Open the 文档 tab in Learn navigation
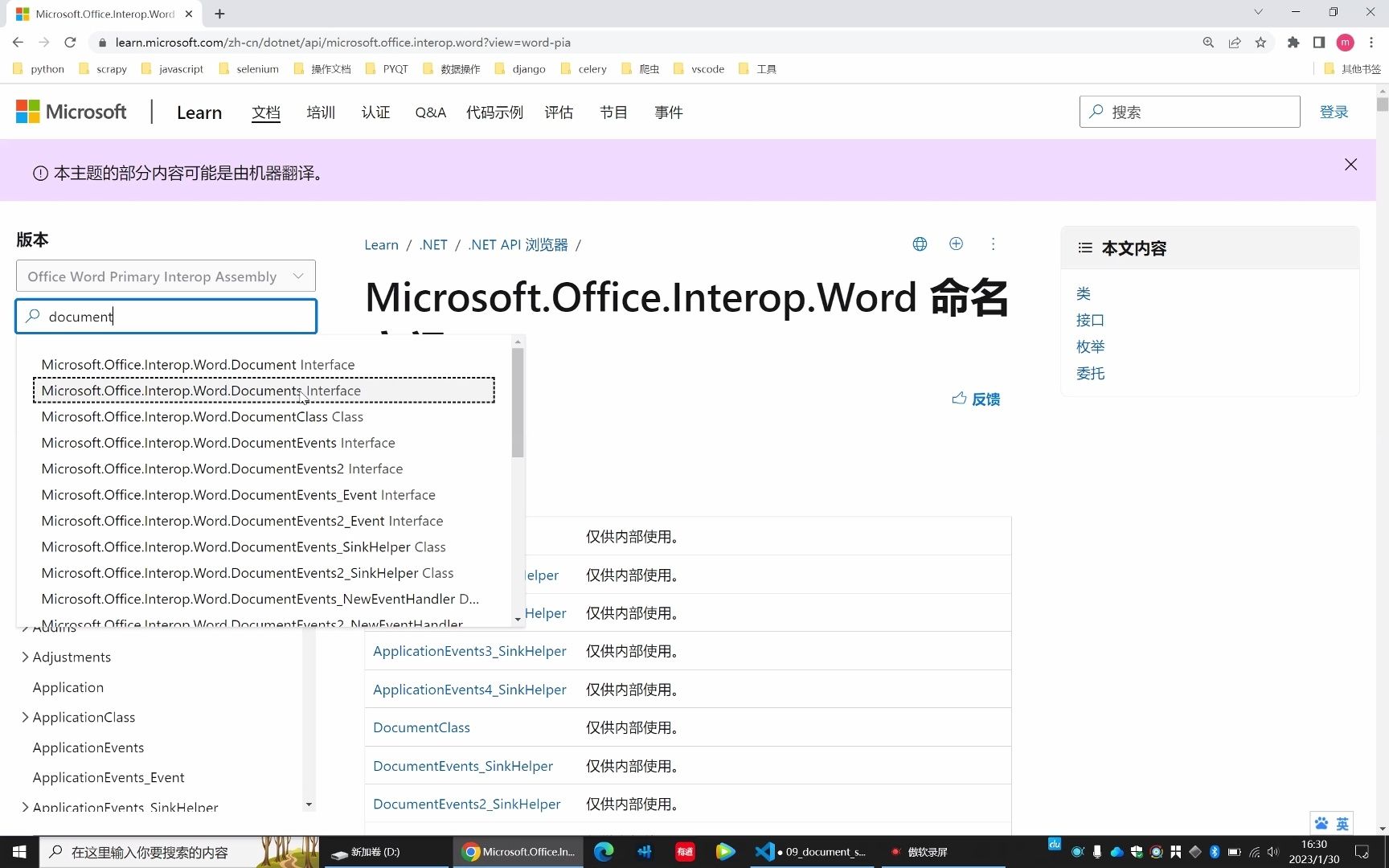 (266, 113)
